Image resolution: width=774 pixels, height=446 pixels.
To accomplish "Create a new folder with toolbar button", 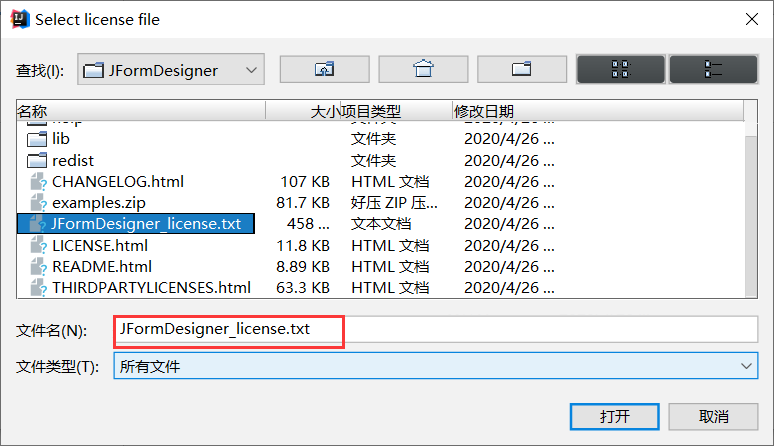I will tap(521, 69).
